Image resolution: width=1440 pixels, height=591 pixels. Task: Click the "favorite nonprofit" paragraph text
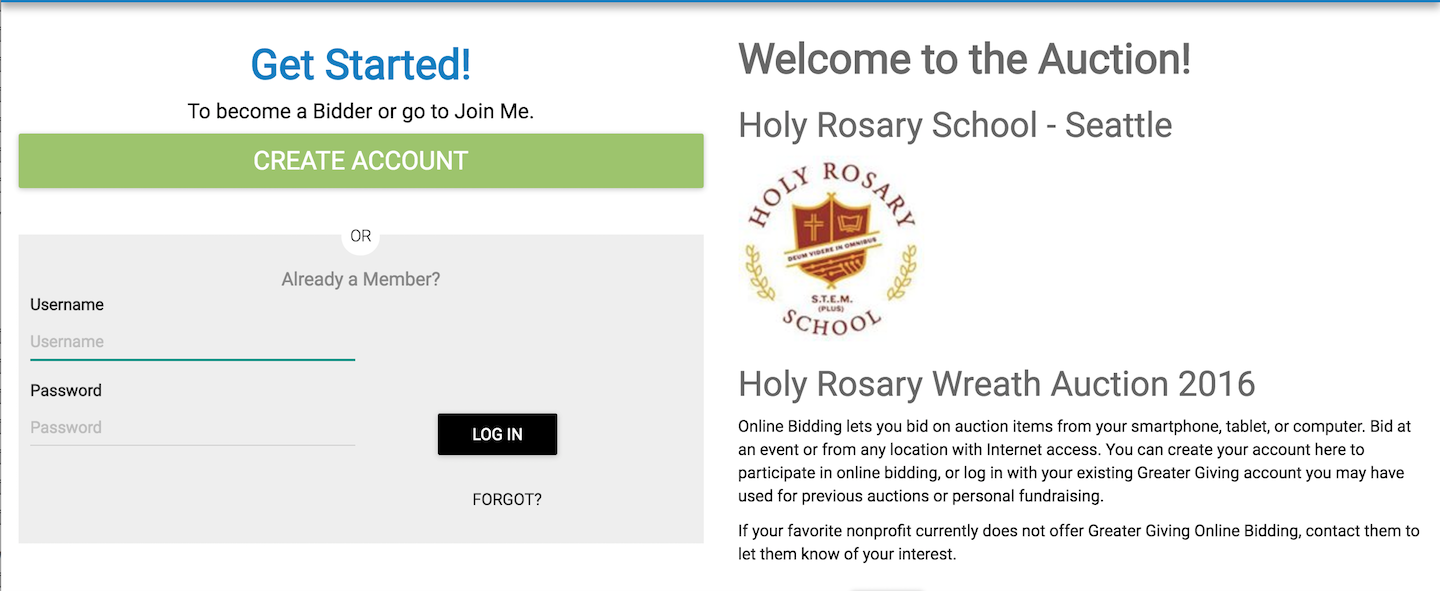pyautogui.click(x=1078, y=542)
